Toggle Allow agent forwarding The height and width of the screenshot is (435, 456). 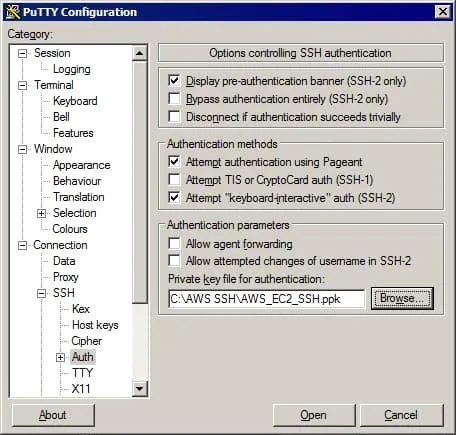[x=174, y=243]
